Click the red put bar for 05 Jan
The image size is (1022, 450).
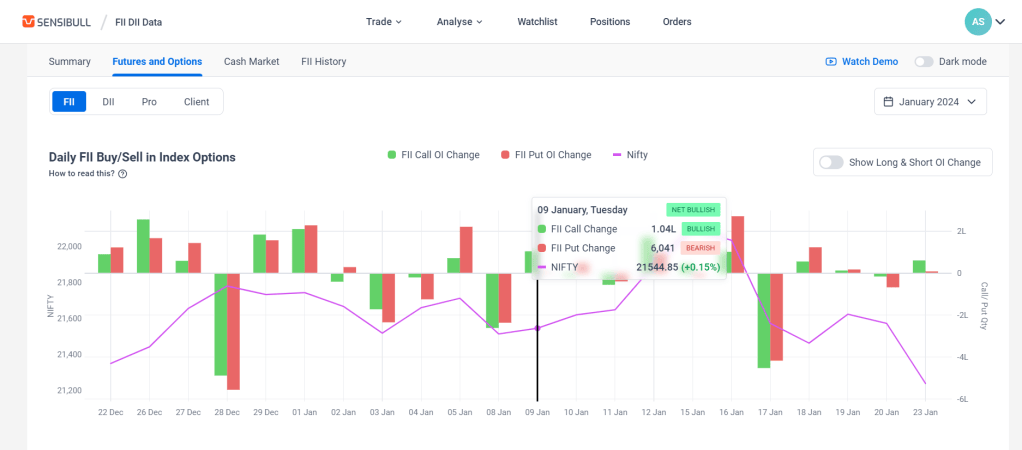pyautogui.click(x=466, y=250)
